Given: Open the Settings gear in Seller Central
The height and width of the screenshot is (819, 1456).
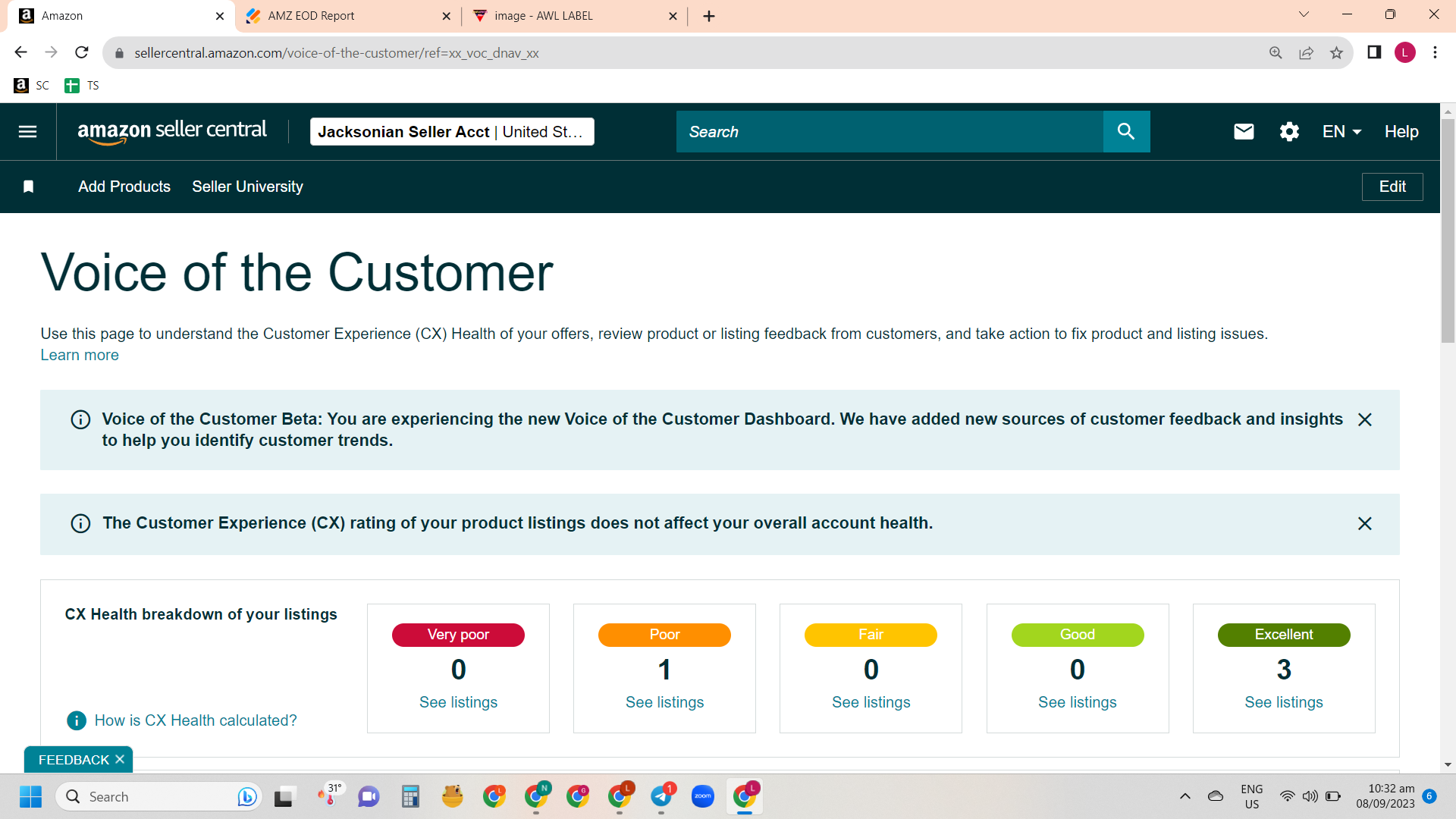Looking at the screenshot, I should 1289,132.
